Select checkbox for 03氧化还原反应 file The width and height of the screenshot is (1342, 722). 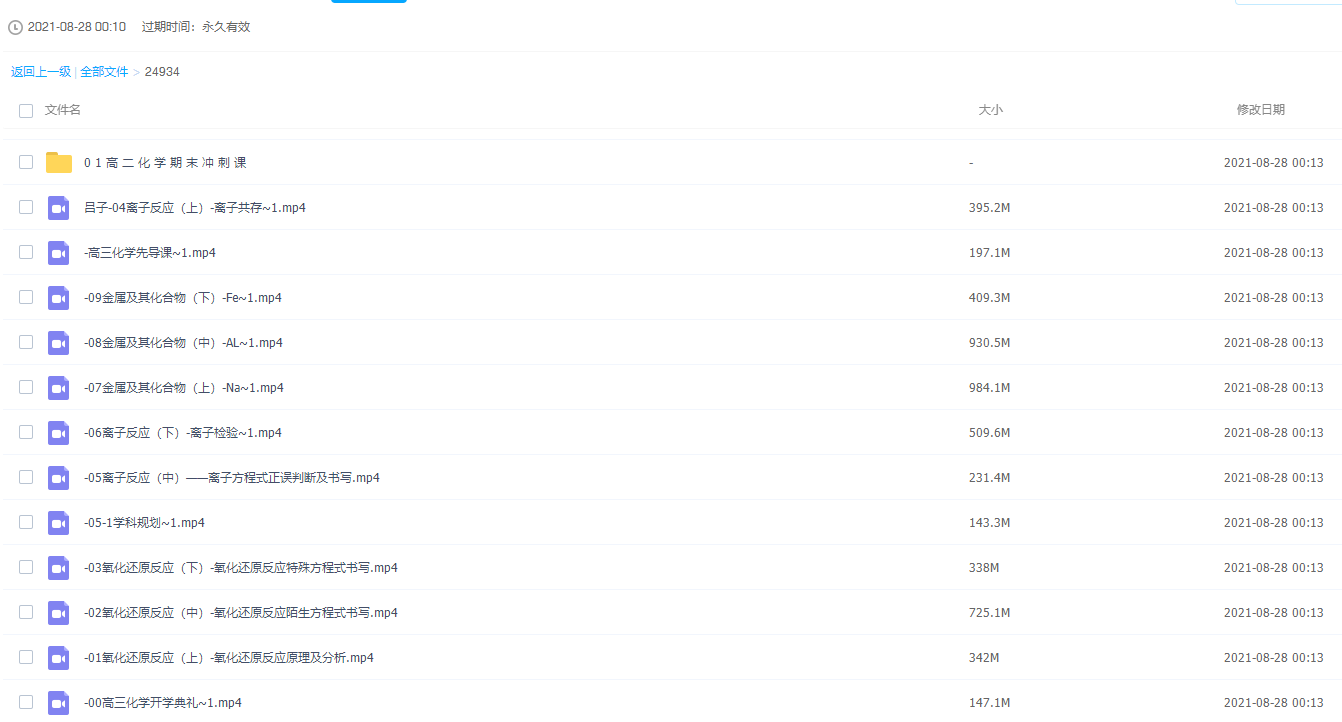click(x=26, y=568)
